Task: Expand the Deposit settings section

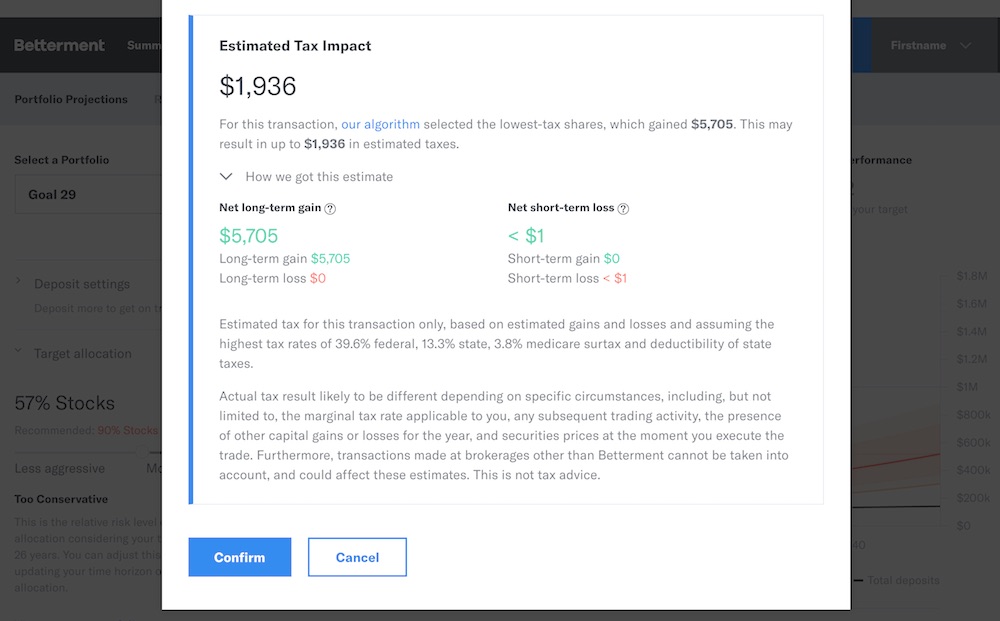Action: 82,284
